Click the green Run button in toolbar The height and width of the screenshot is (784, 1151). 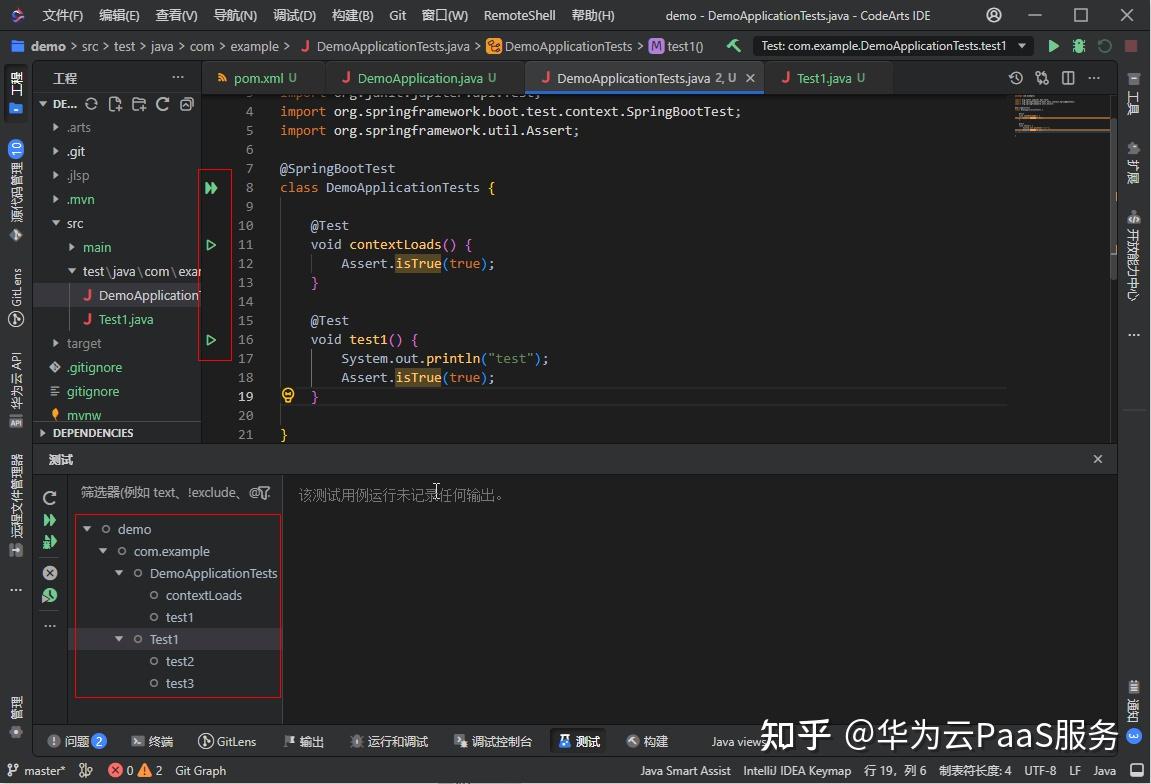(1053, 46)
